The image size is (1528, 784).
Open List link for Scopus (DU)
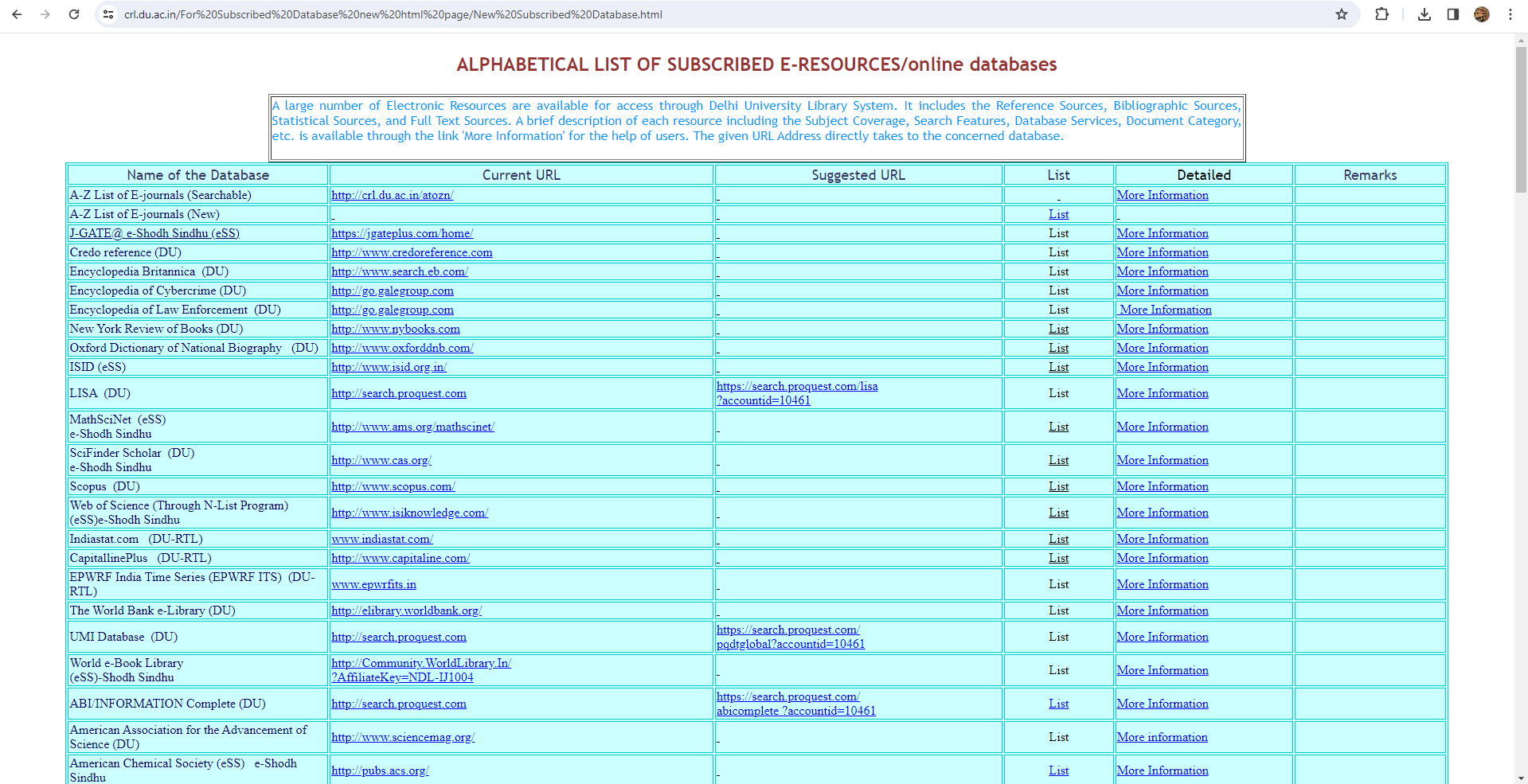pyautogui.click(x=1059, y=486)
